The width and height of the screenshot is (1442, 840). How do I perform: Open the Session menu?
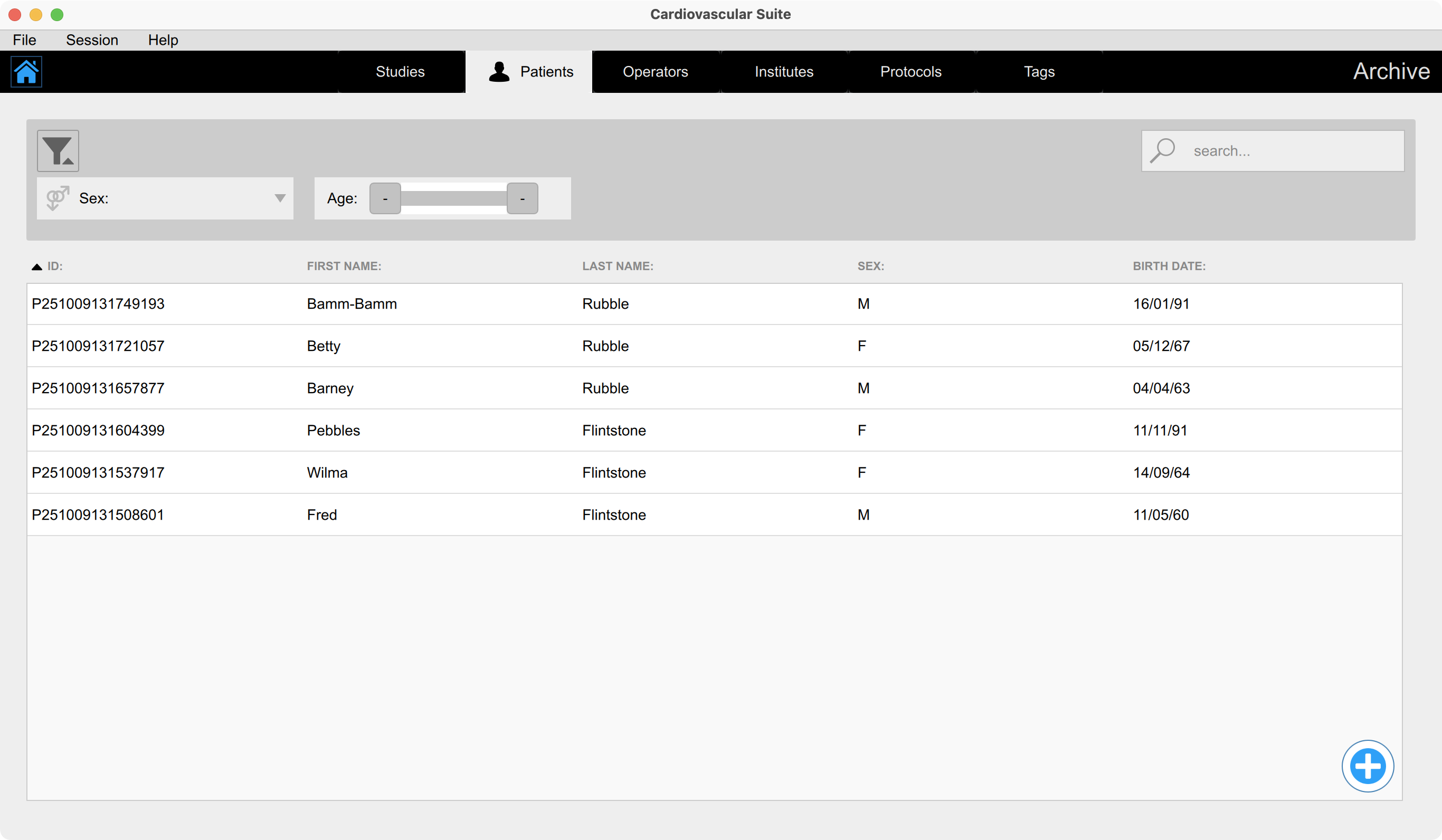91,40
